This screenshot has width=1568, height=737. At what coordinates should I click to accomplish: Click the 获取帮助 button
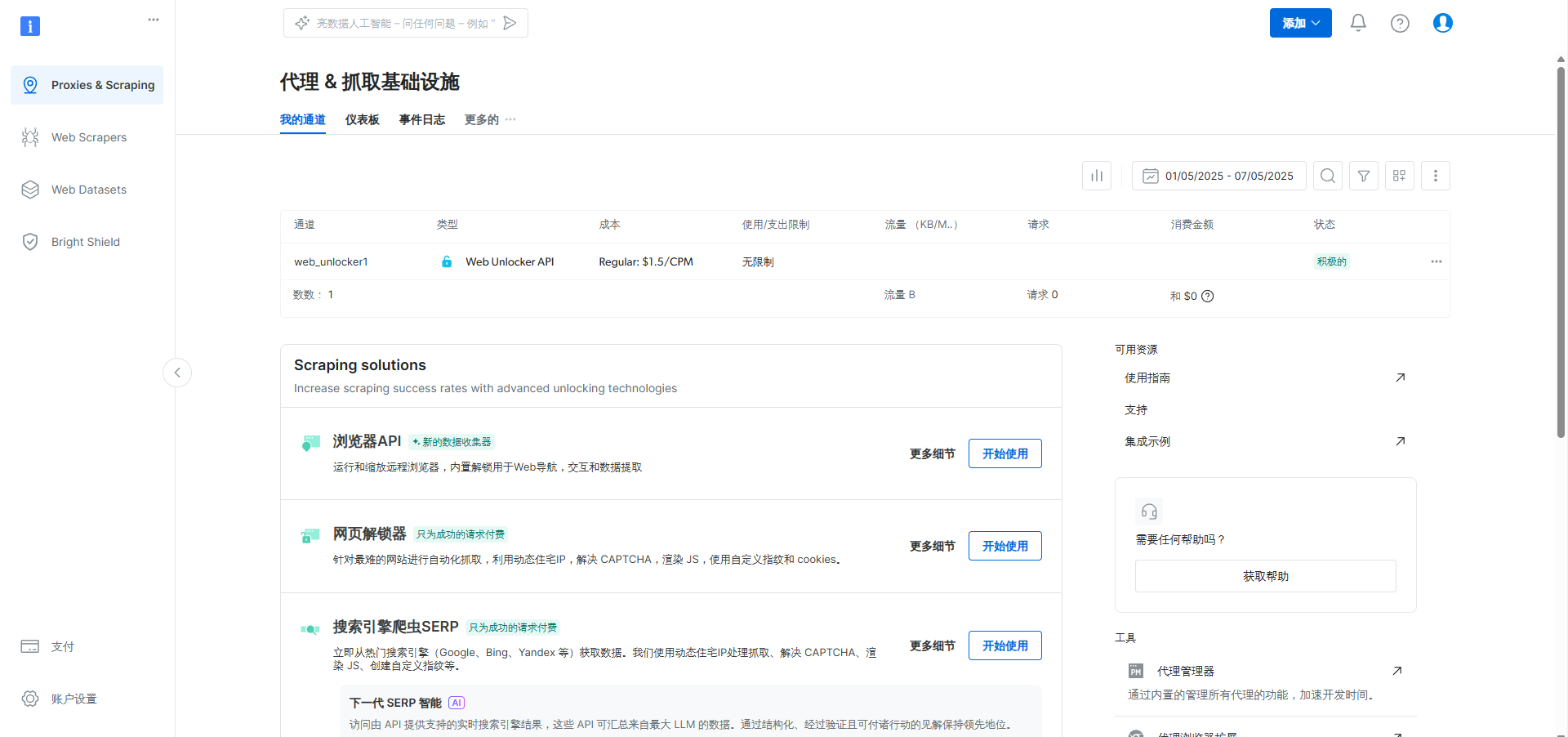[1266, 576]
